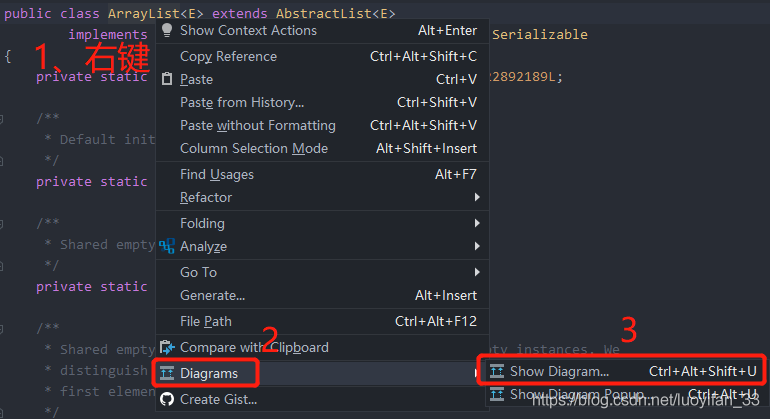Click the Show Diagram Popup icon
This screenshot has height=419, width=770.
coord(496,395)
